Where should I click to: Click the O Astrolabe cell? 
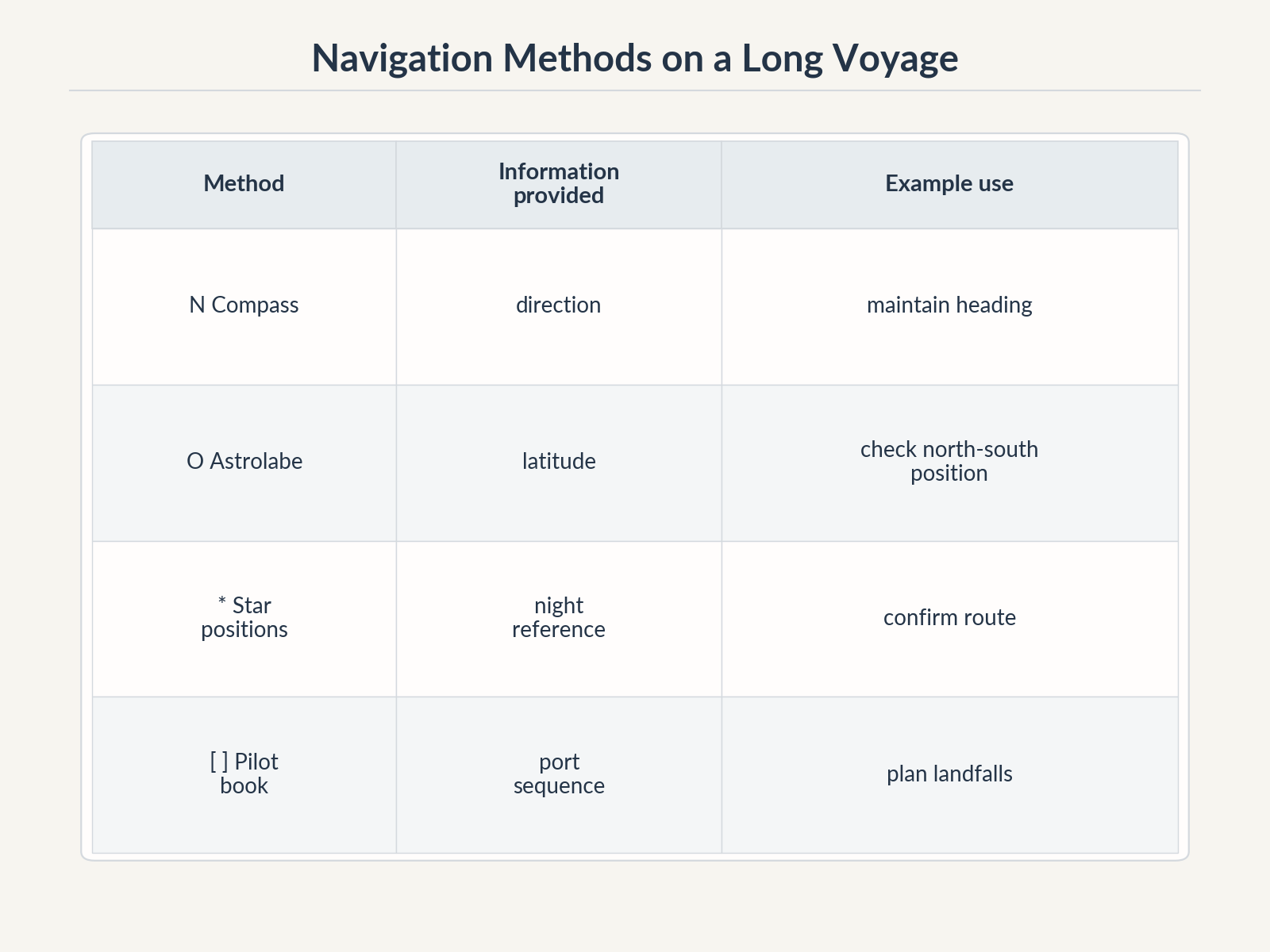pyautogui.click(x=244, y=463)
